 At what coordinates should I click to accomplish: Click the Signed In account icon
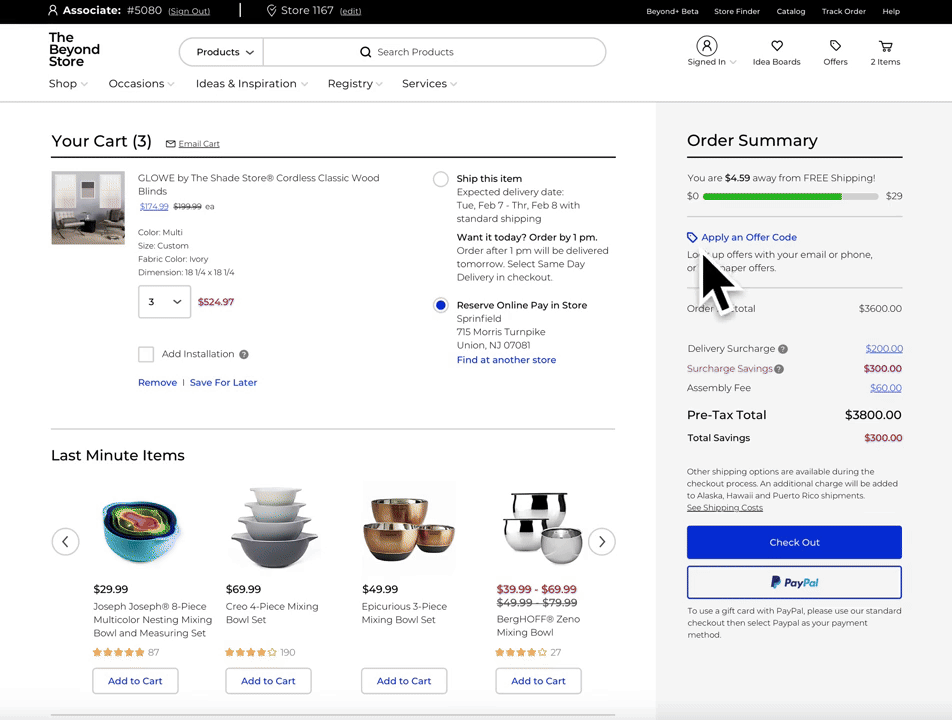708,45
